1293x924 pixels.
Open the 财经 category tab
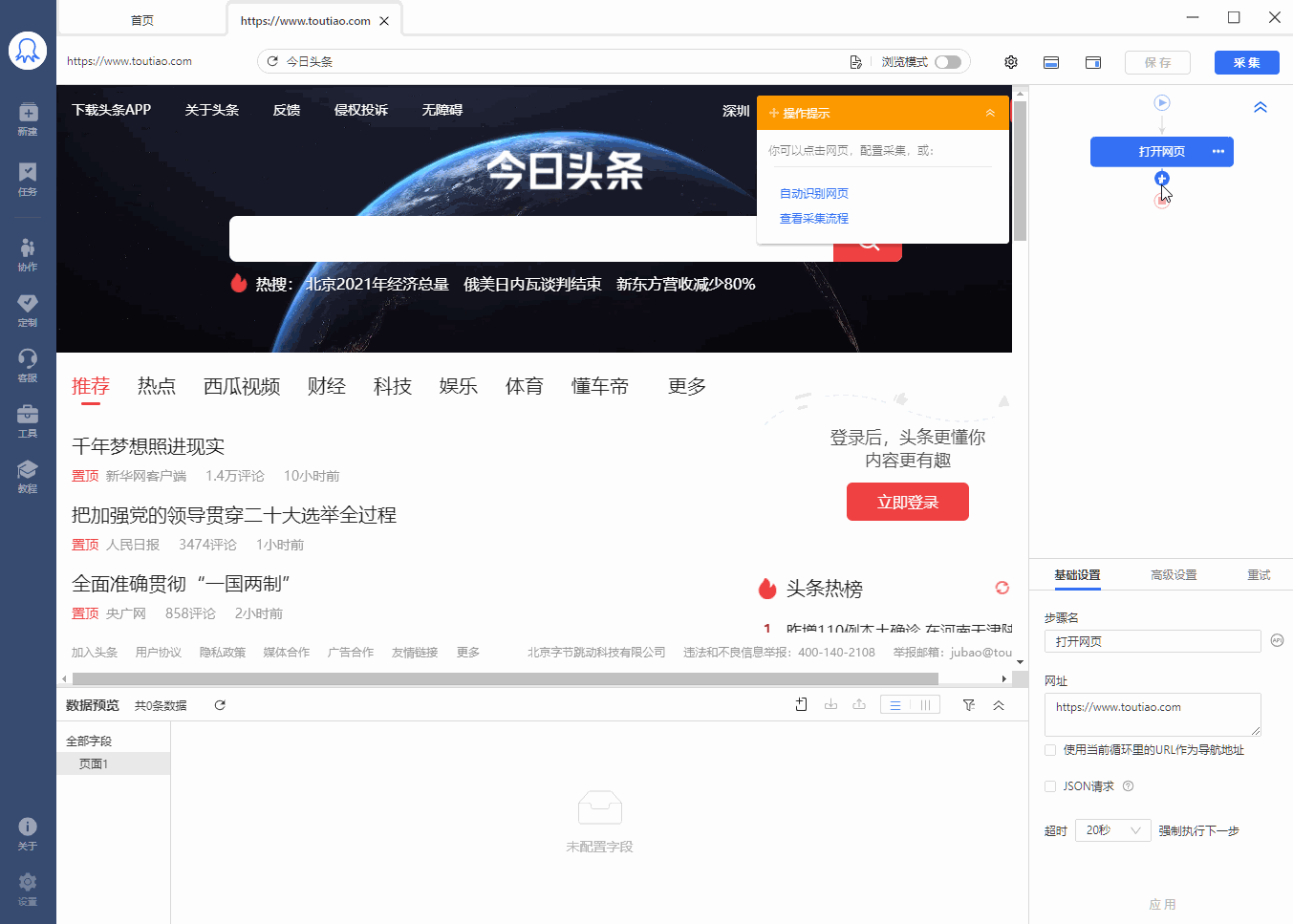[327, 386]
